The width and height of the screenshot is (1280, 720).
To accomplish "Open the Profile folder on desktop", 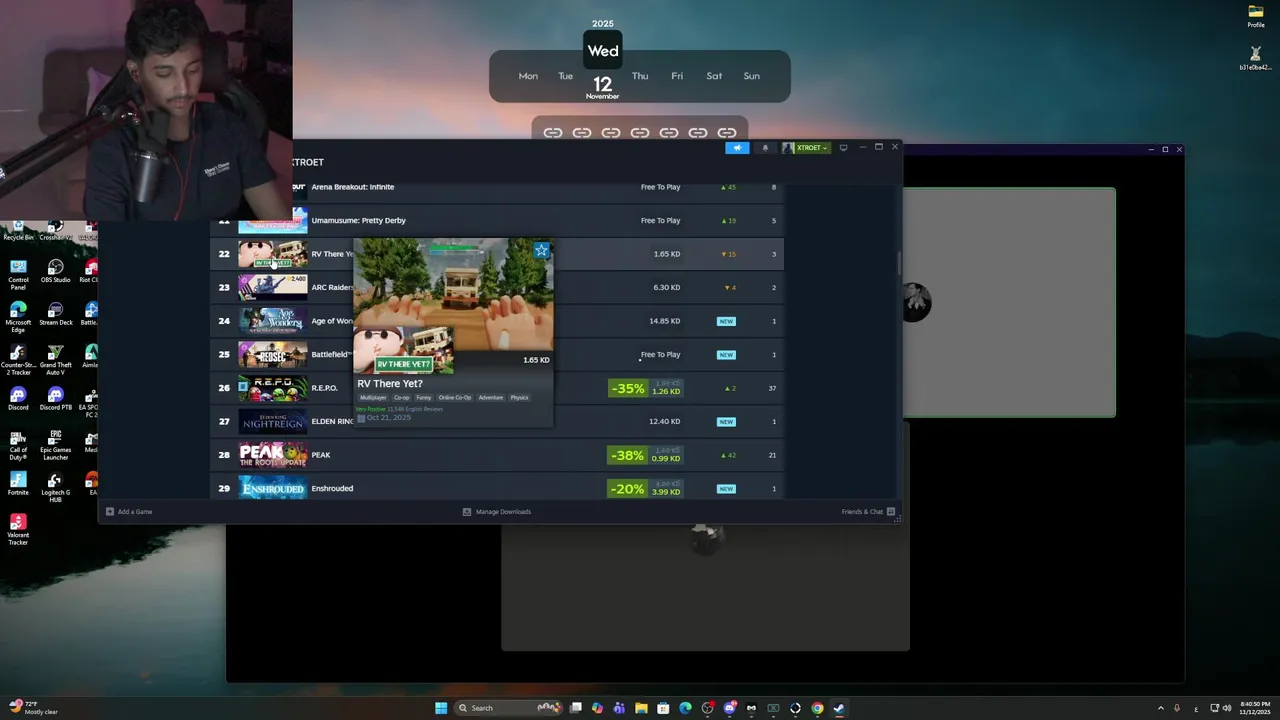I will pyautogui.click(x=1255, y=16).
